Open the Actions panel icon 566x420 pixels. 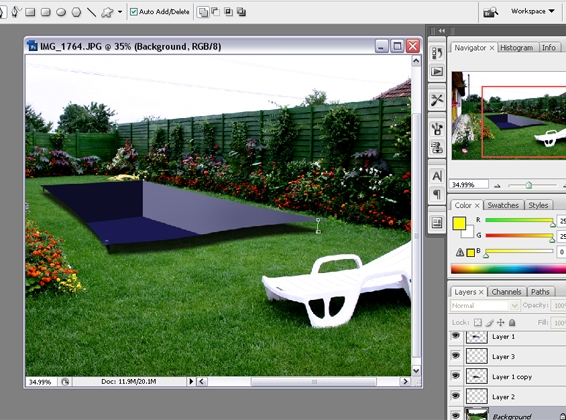(437, 71)
